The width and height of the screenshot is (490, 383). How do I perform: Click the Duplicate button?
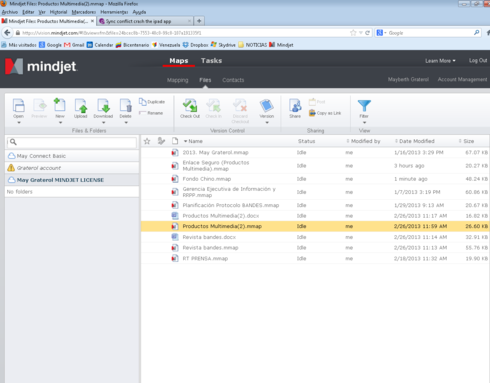[x=152, y=102]
